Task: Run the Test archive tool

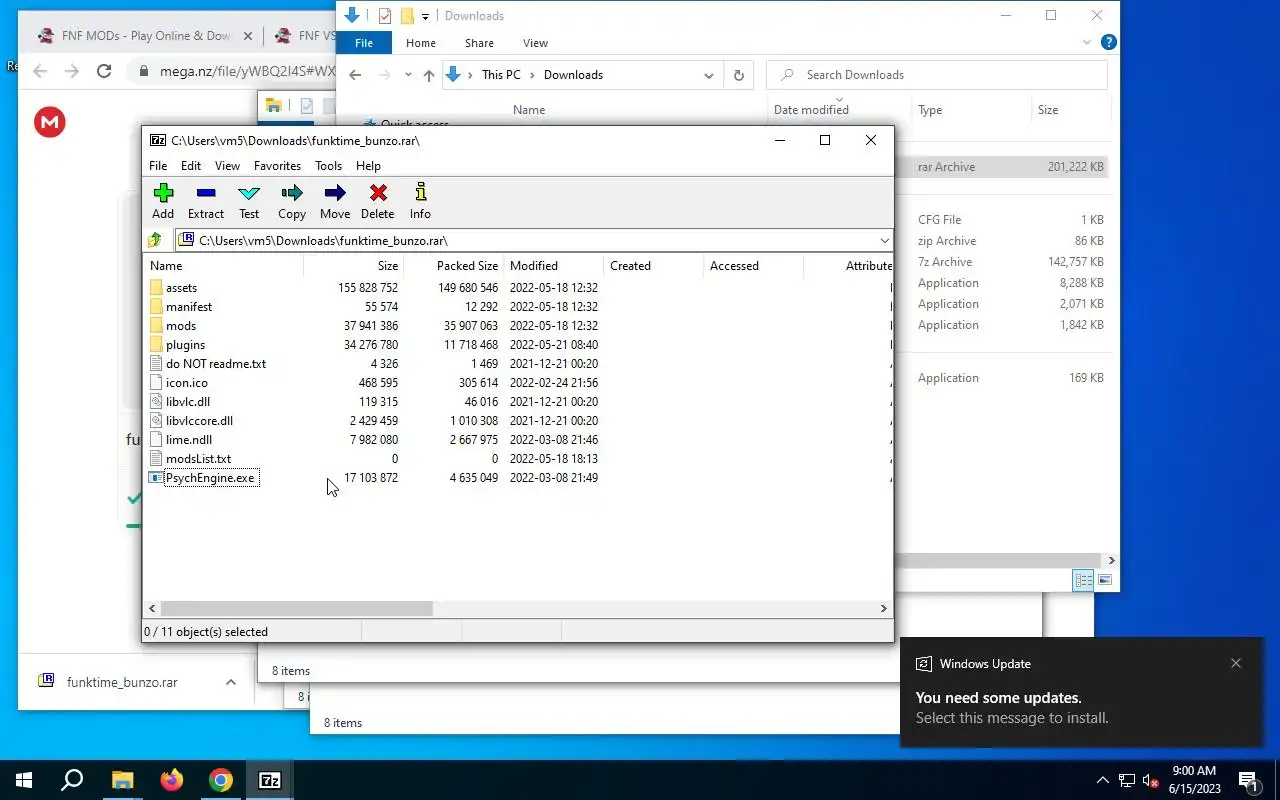Action: tap(249, 201)
